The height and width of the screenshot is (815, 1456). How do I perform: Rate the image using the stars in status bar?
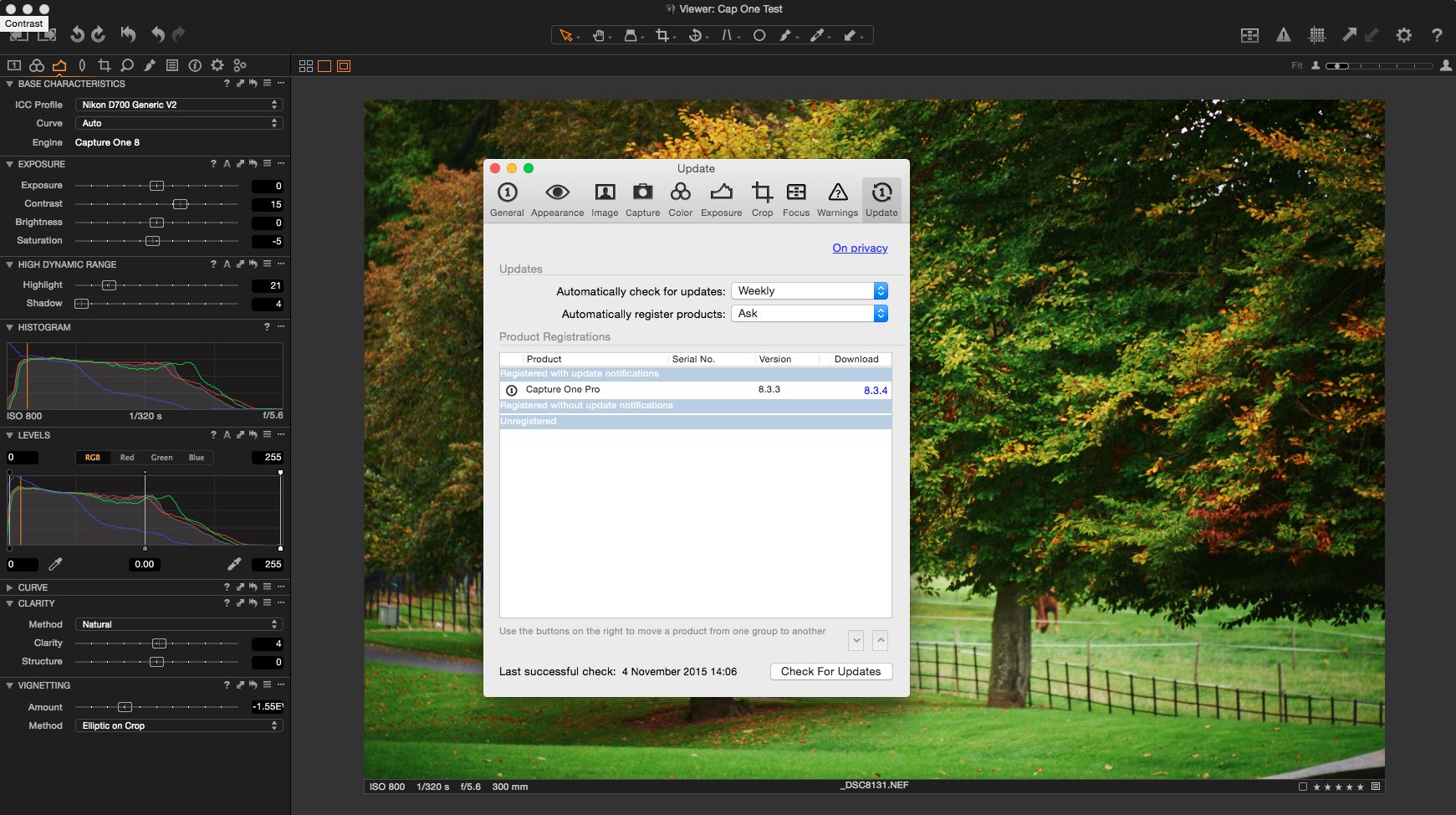[1338, 787]
